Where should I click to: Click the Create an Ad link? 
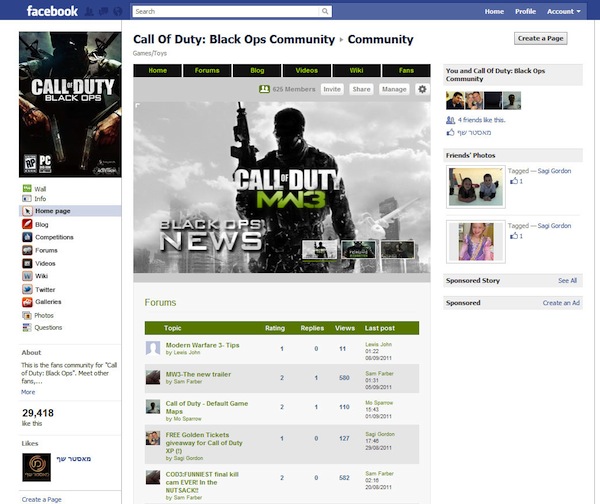(x=561, y=303)
